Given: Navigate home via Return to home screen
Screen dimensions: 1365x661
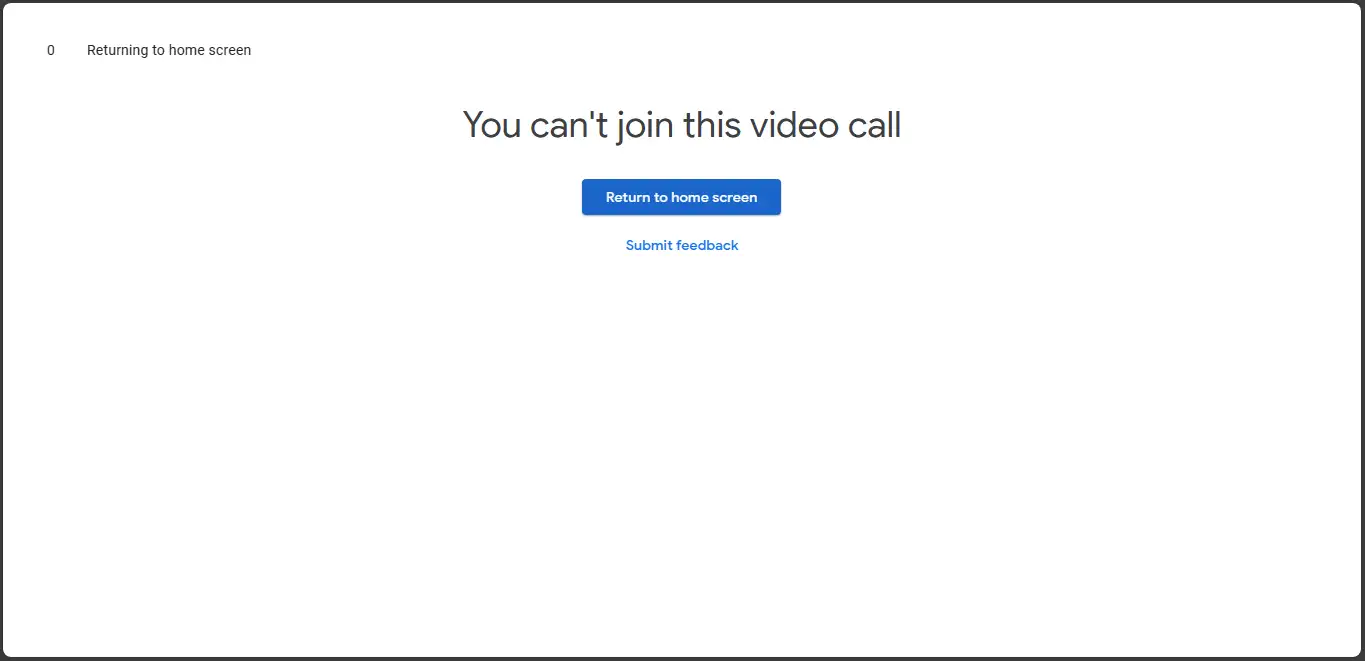Looking at the screenshot, I should tap(681, 197).
